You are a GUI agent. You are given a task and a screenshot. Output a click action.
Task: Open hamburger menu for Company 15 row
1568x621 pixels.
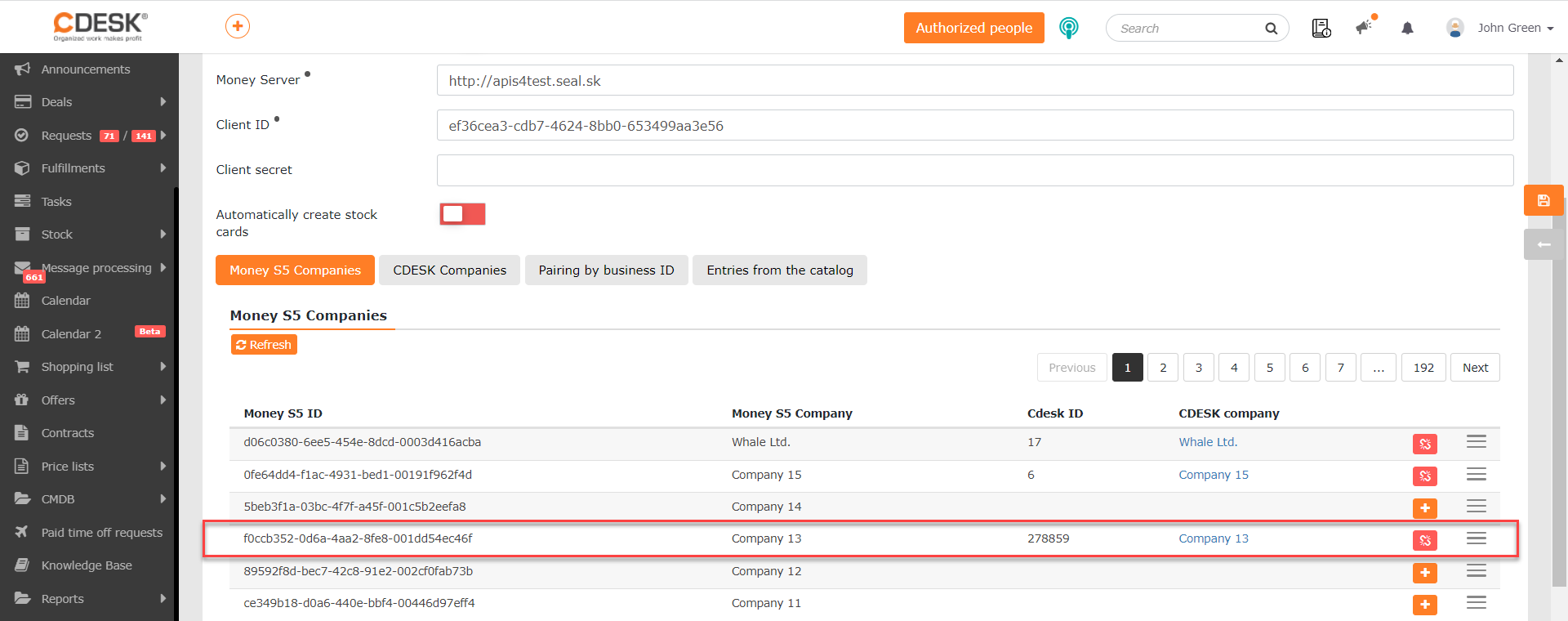1477,474
